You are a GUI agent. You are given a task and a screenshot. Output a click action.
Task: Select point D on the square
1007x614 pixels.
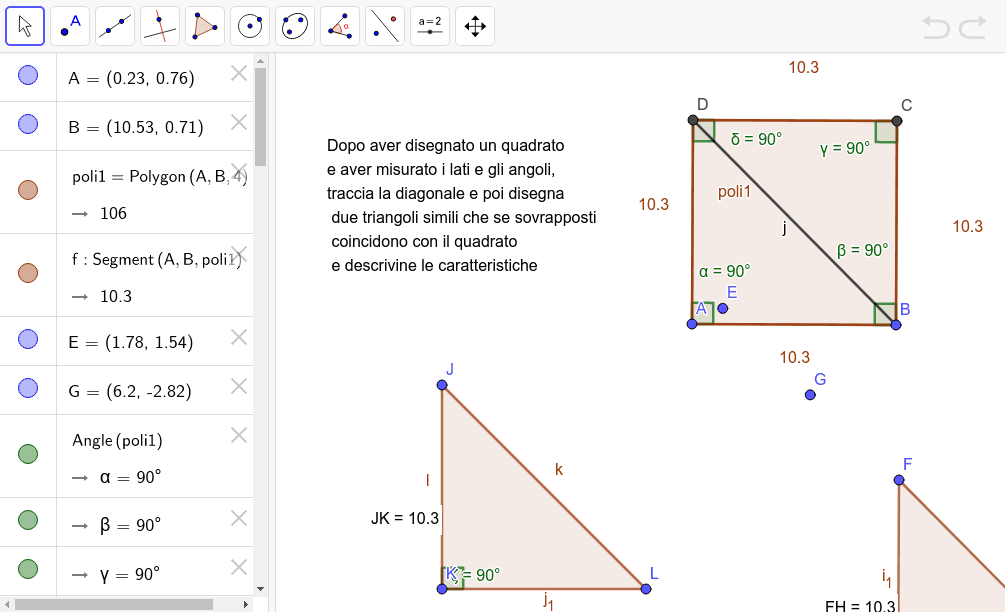(692, 120)
